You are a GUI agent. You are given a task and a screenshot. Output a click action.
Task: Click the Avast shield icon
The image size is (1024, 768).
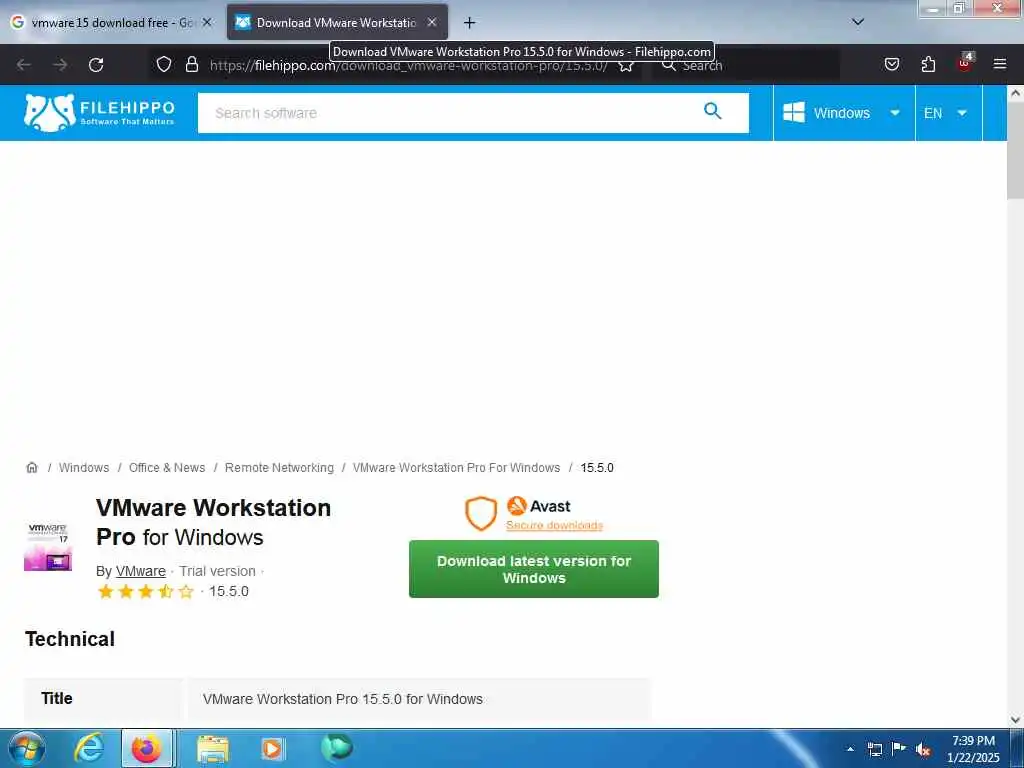pyautogui.click(x=481, y=513)
